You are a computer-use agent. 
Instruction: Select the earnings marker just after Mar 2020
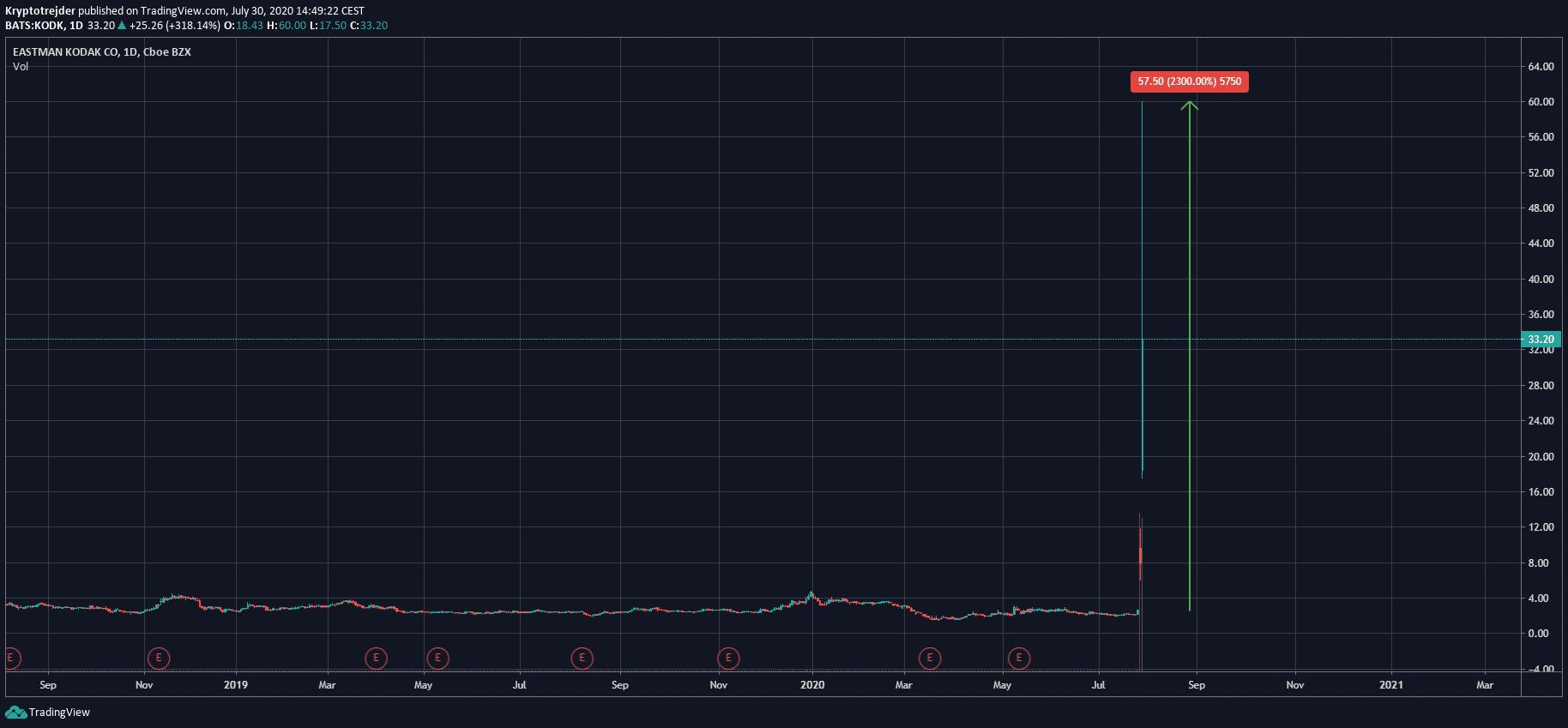point(930,658)
